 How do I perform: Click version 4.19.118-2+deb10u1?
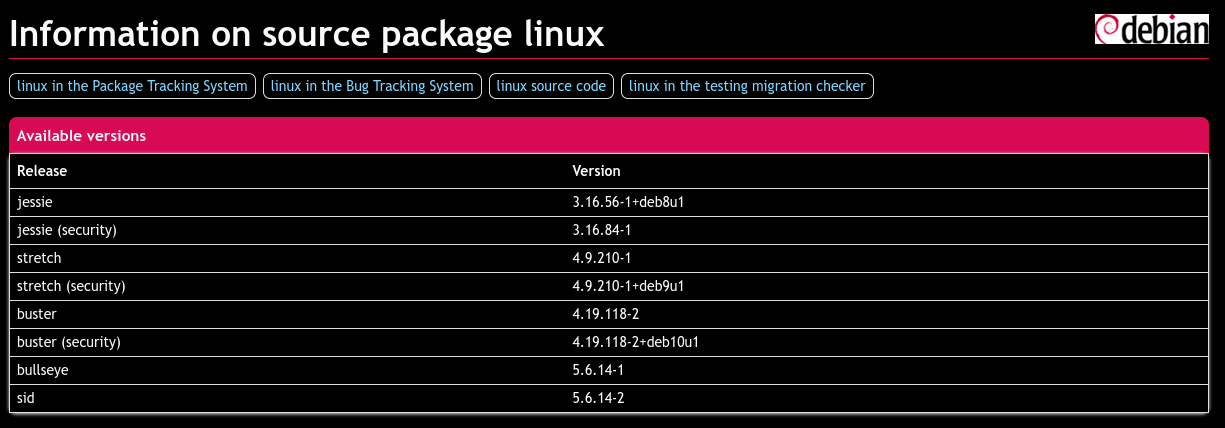[635, 342]
